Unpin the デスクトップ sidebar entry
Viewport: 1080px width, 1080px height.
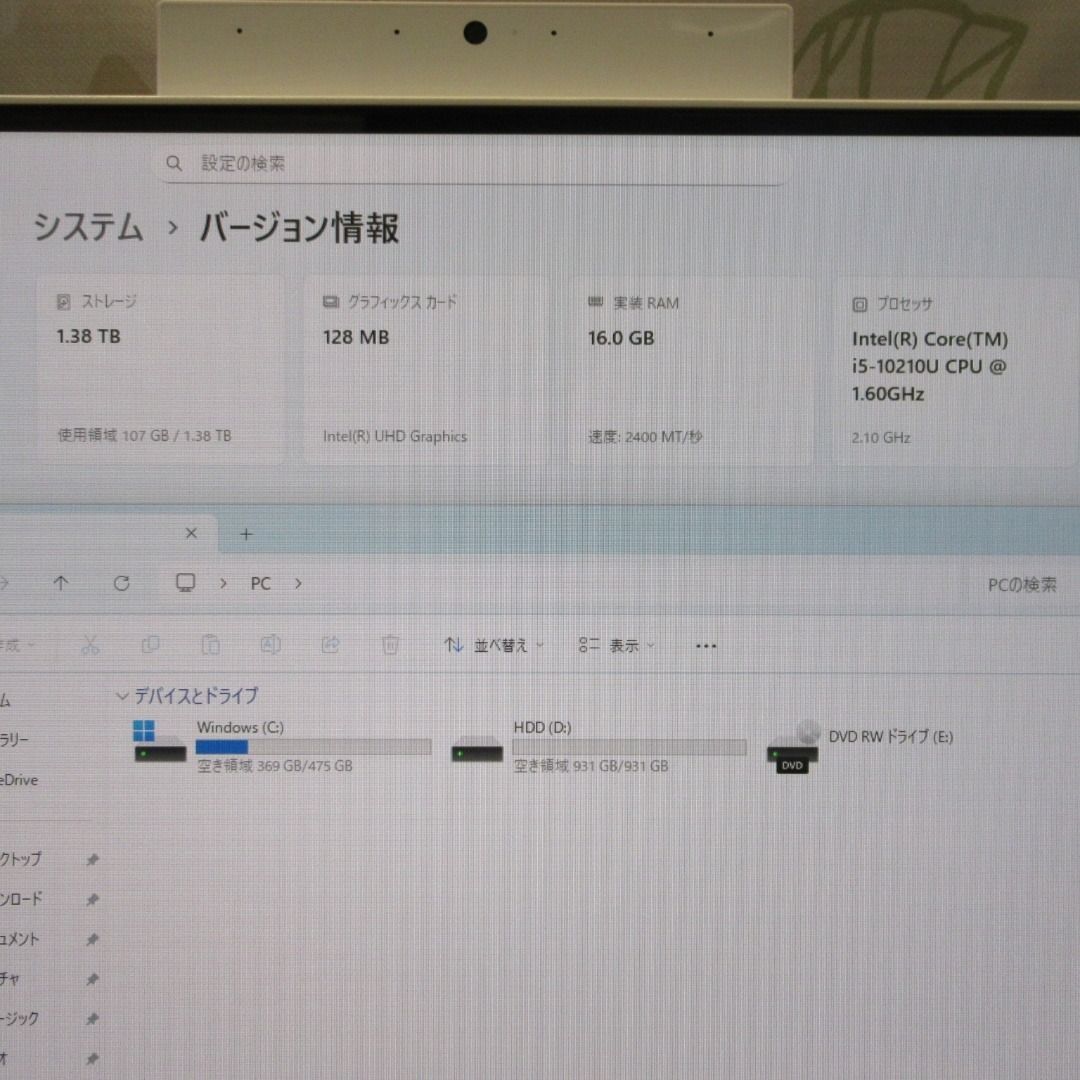92,858
